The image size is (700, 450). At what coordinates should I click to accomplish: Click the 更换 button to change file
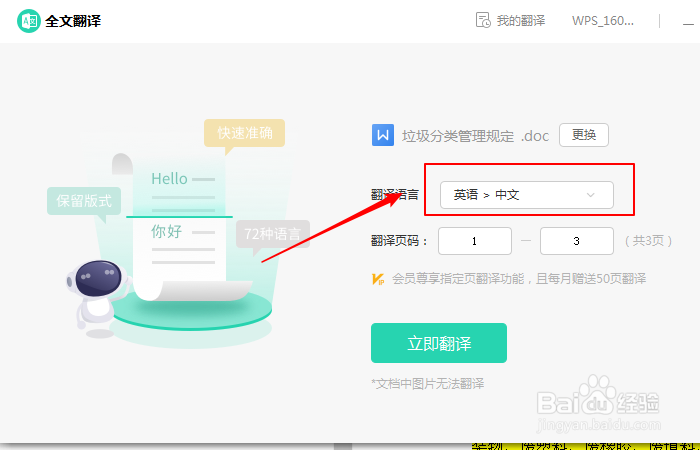pyautogui.click(x=583, y=135)
